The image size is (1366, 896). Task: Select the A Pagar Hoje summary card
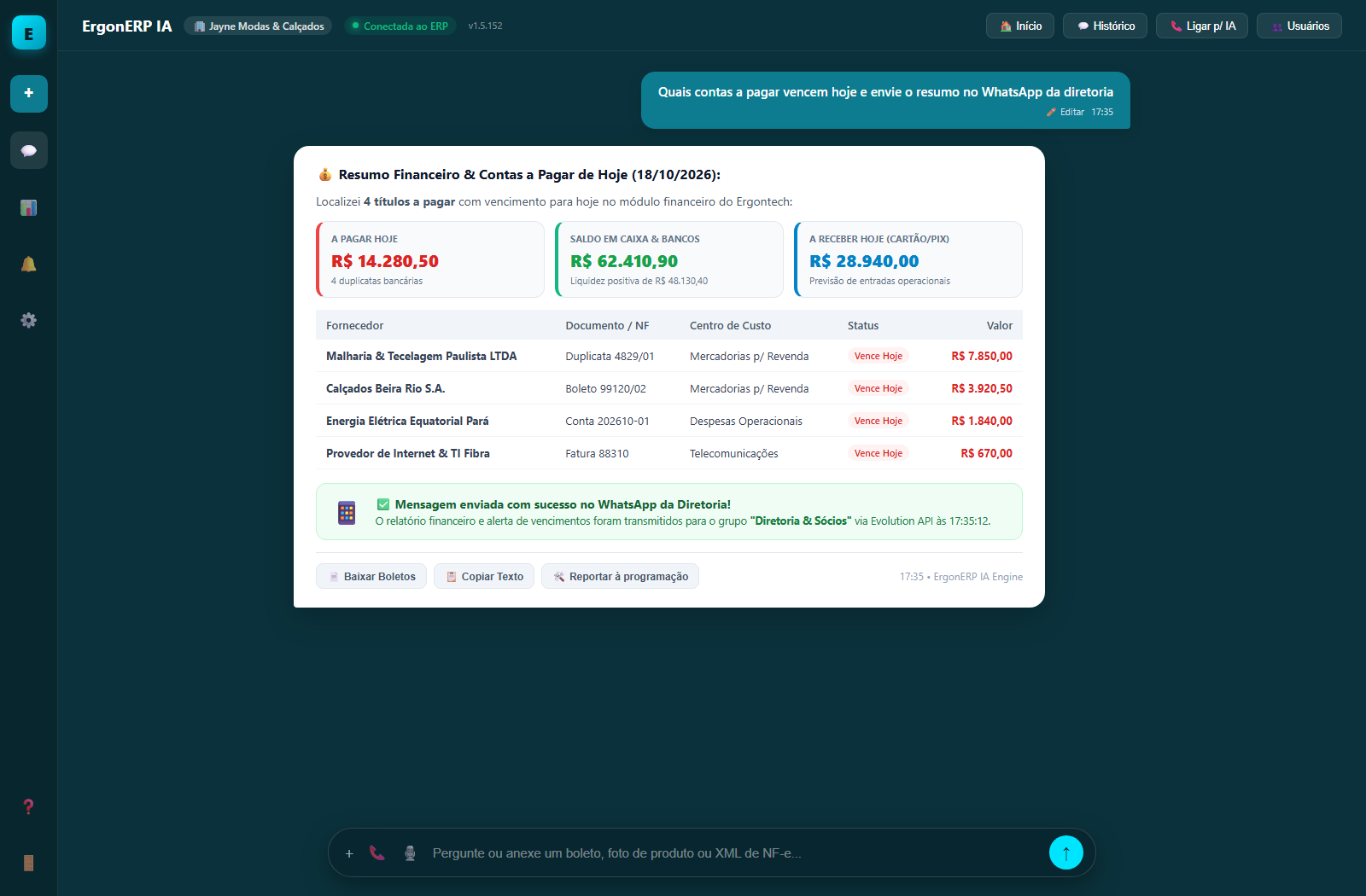click(430, 259)
